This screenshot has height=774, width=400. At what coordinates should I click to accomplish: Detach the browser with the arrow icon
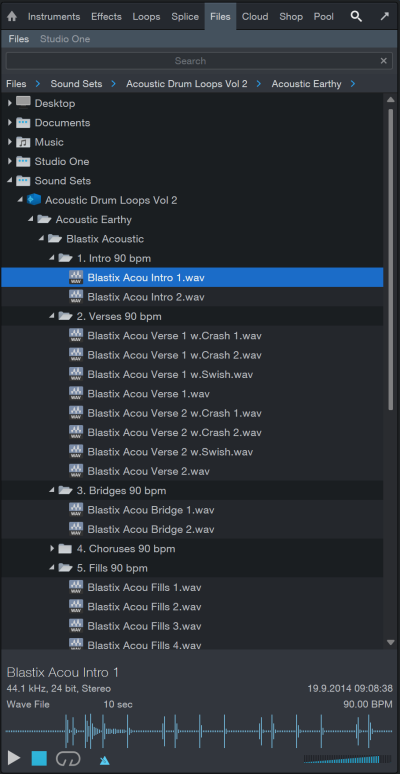pos(384,16)
